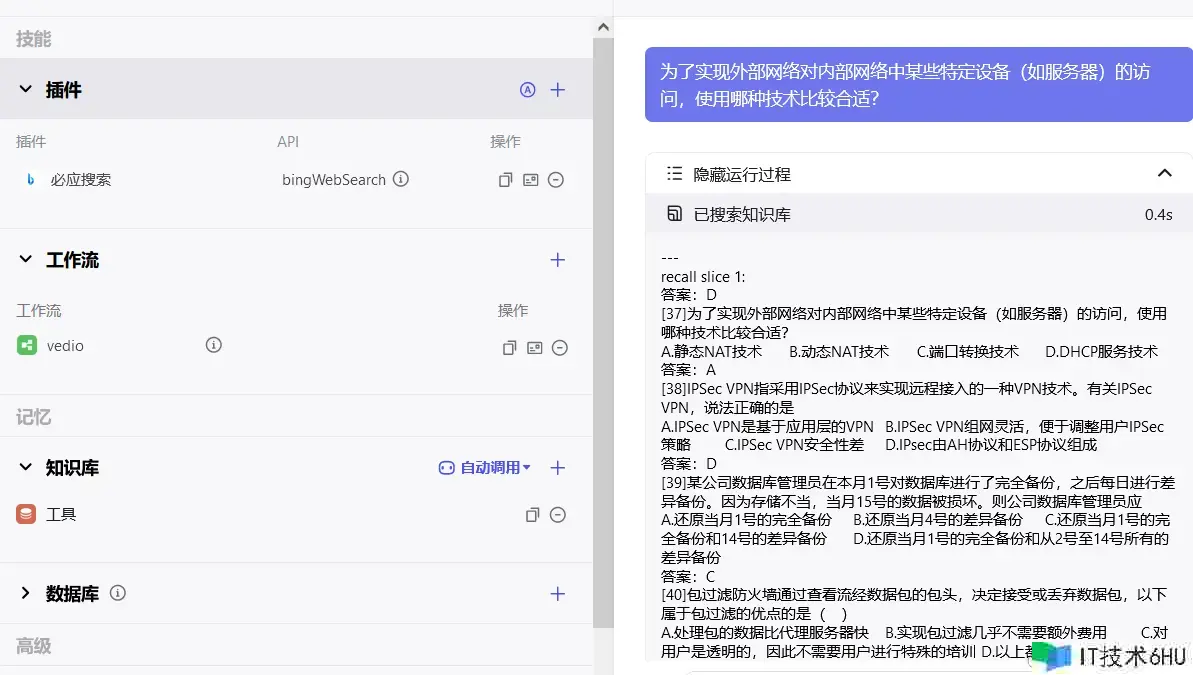The height and width of the screenshot is (675, 1193).
Task: Click the left panel vertical scrollbar
Action: point(603,330)
